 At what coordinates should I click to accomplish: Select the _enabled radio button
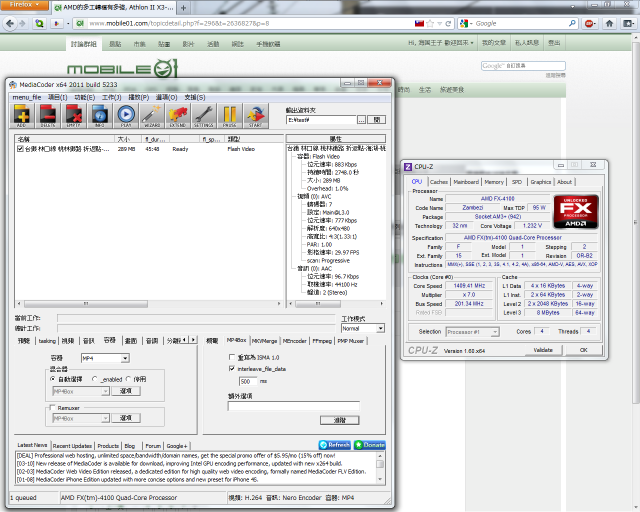coord(94,379)
